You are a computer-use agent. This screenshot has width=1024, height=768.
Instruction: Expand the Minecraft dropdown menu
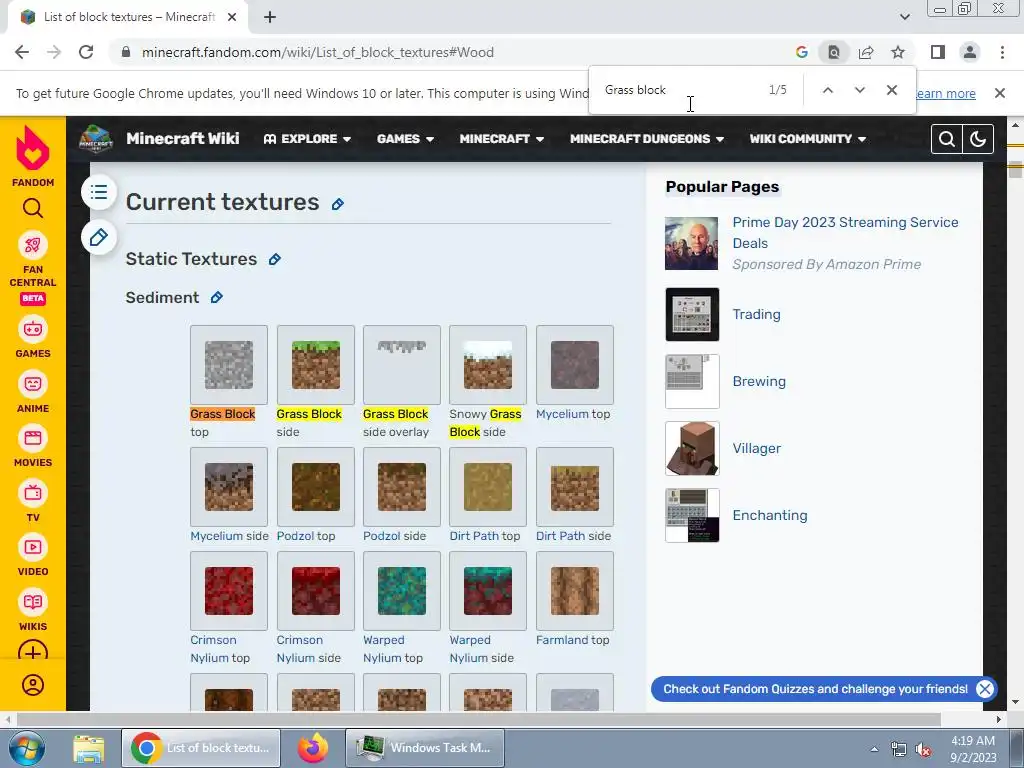pyautogui.click(x=502, y=139)
